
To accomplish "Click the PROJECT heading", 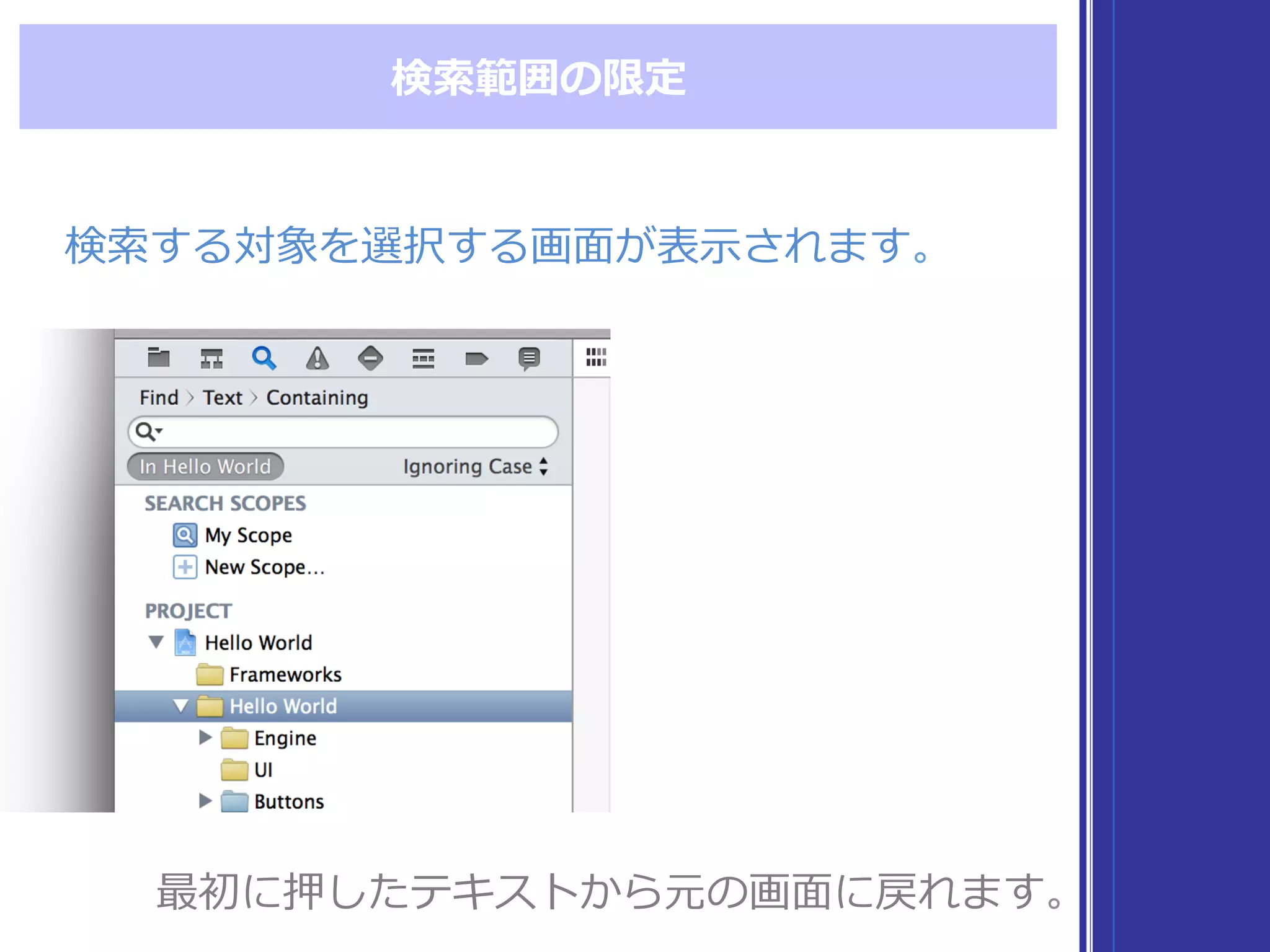I will tap(189, 611).
